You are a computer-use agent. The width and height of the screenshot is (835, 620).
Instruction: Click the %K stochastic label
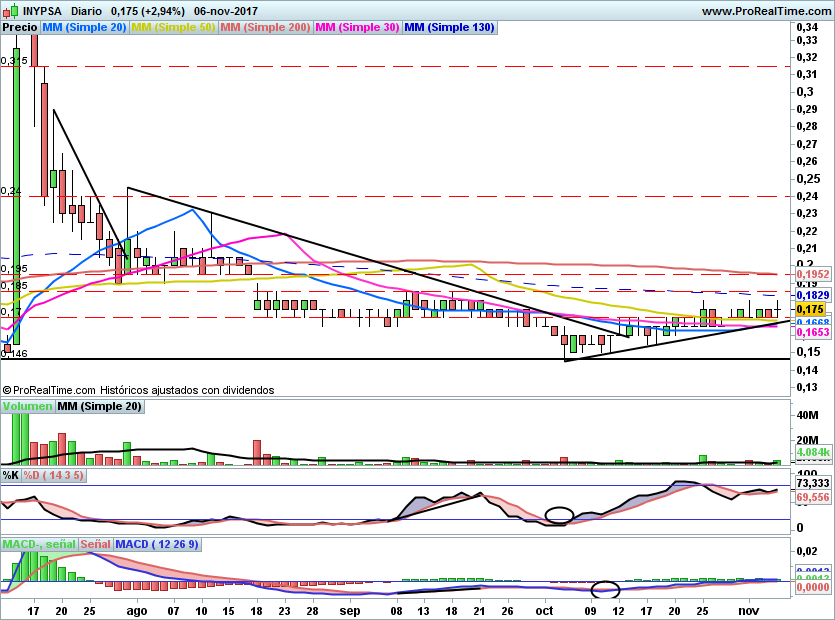(x=11, y=475)
